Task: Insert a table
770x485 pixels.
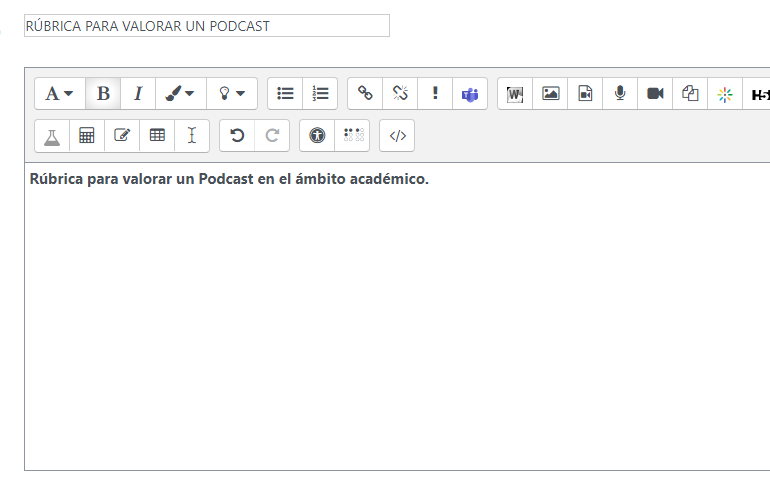Action: 157,135
